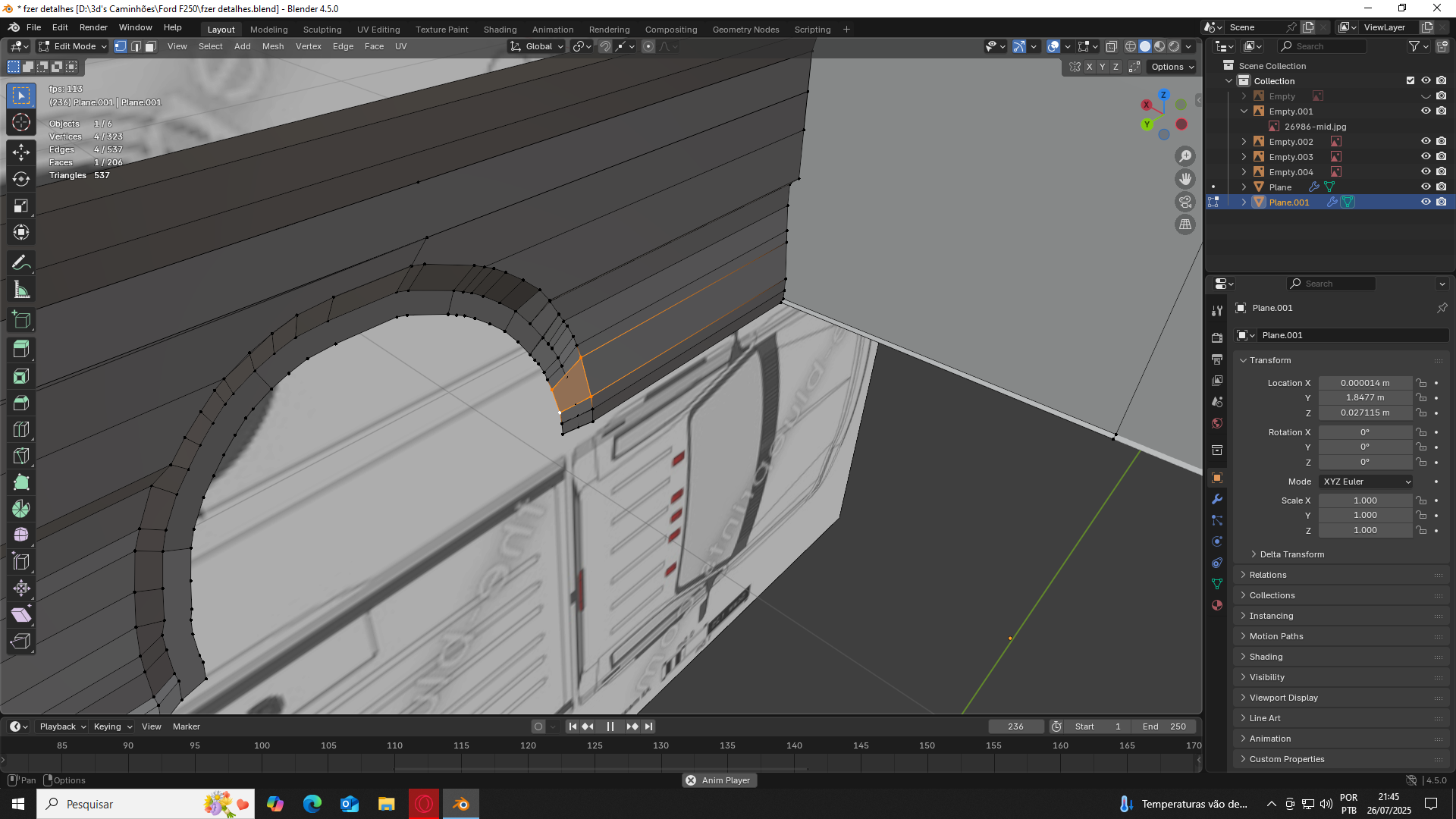The height and width of the screenshot is (819, 1456).
Task: Switch to the Sculpting workspace tab
Action: [x=322, y=30]
